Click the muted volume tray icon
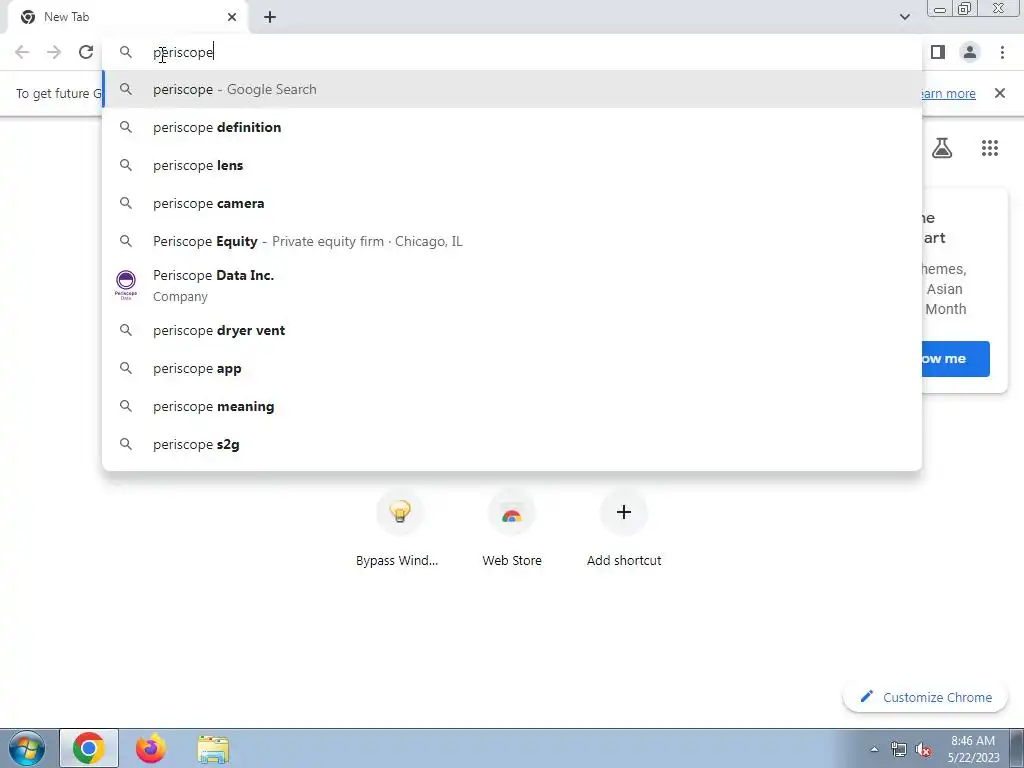1024x768 pixels. tap(923, 749)
